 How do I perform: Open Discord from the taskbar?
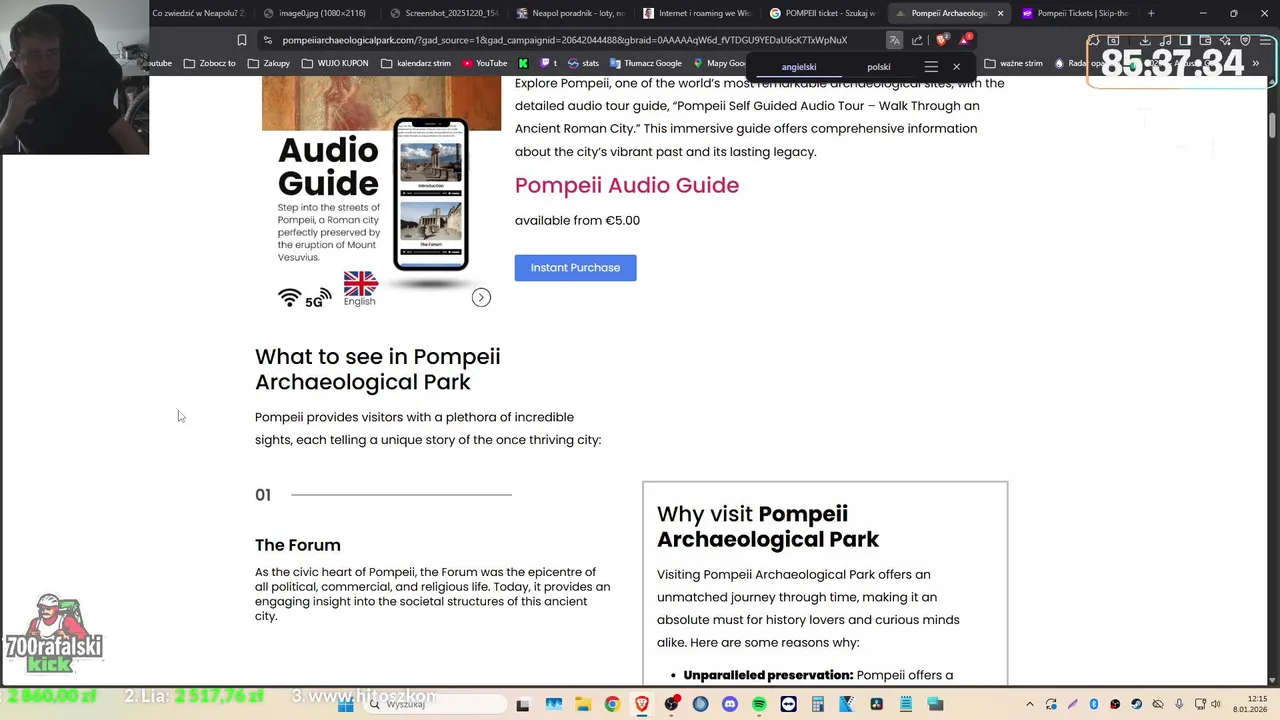click(x=729, y=705)
